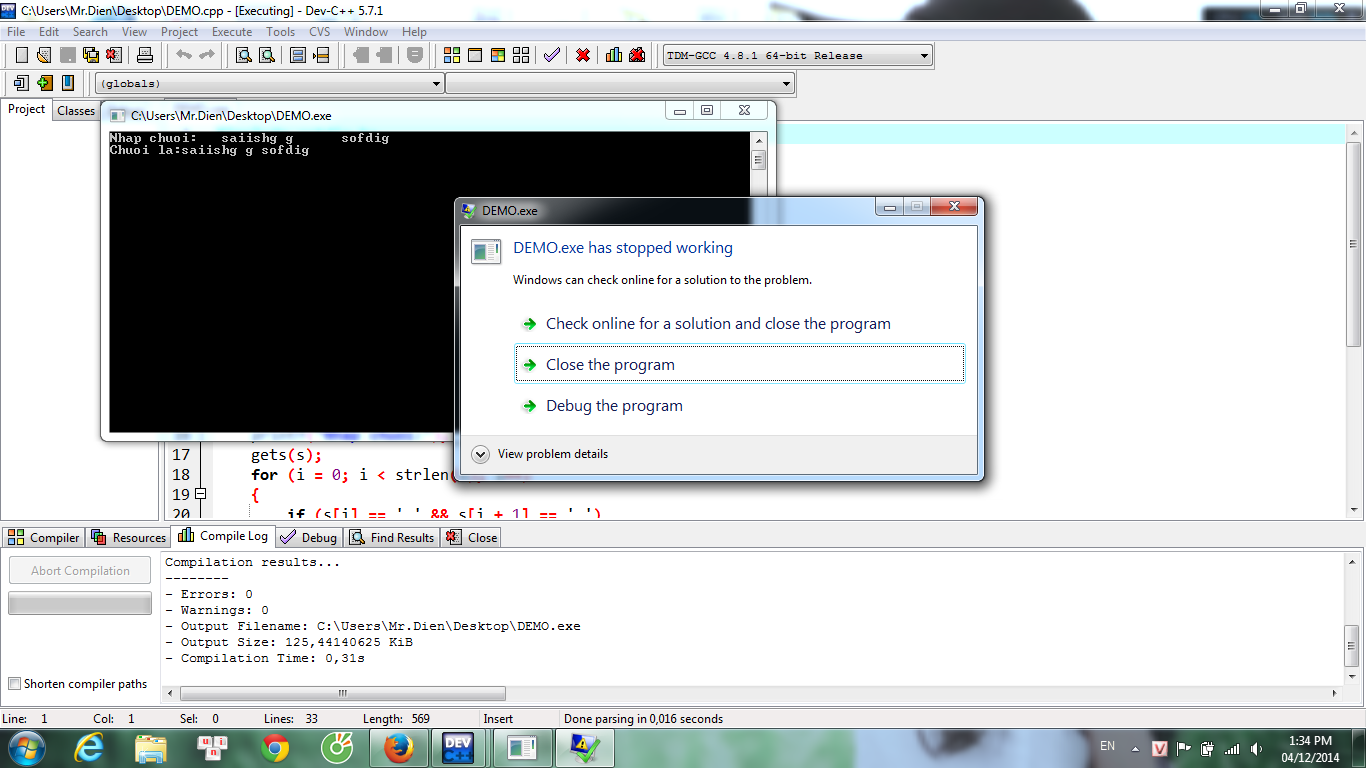Click Debug the program option
The width and height of the screenshot is (1366, 768).
(739, 406)
